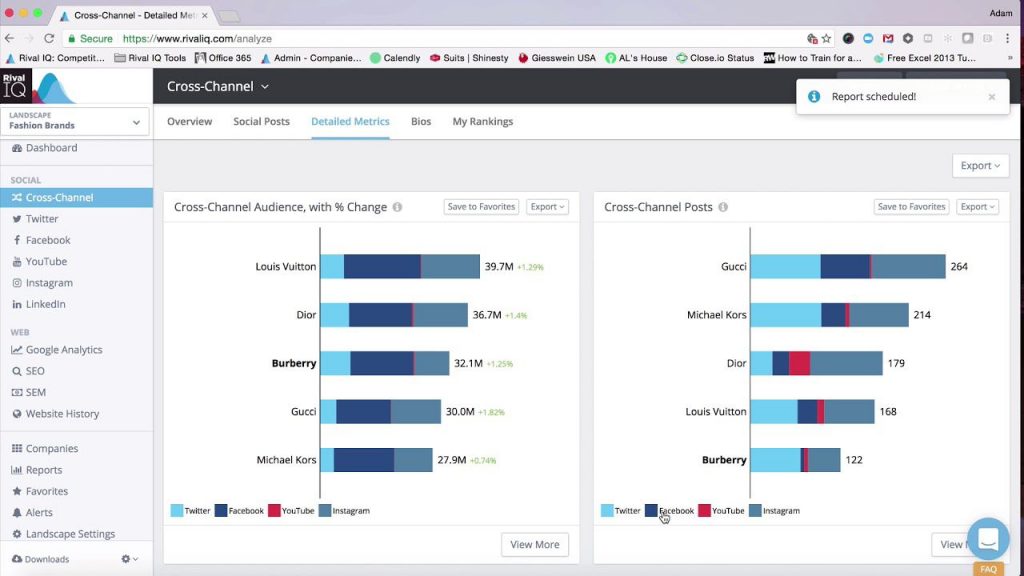Save Audience chart to Favorites
This screenshot has height=576, width=1024.
click(x=481, y=207)
